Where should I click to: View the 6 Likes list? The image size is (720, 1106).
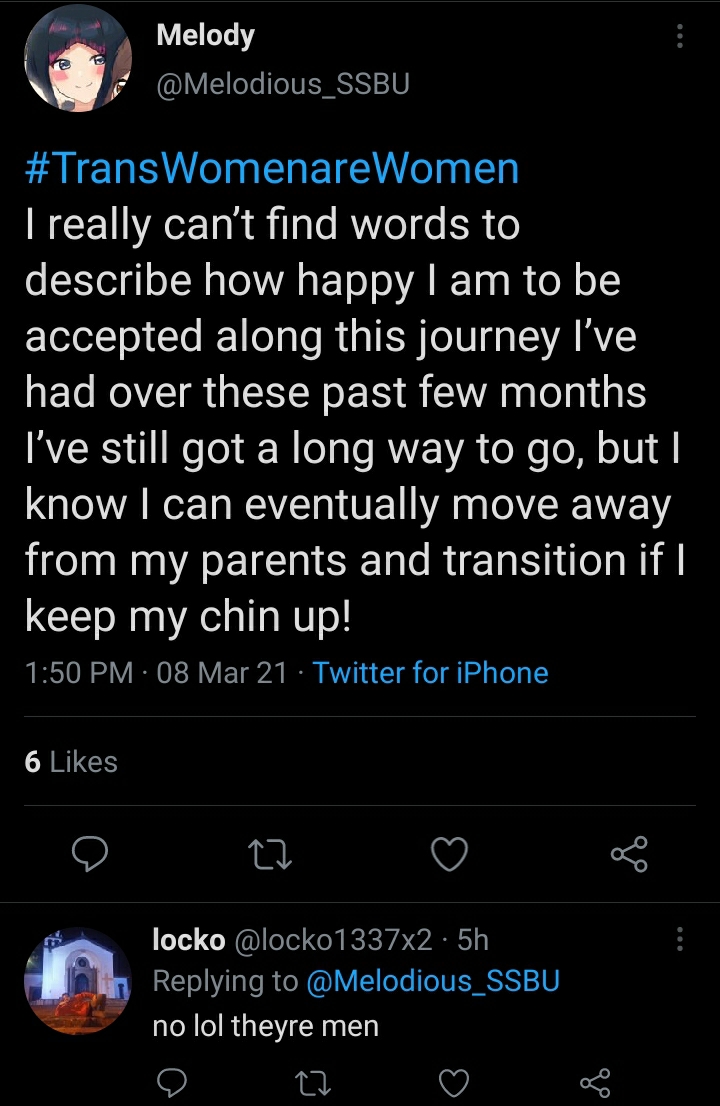[x=71, y=762]
